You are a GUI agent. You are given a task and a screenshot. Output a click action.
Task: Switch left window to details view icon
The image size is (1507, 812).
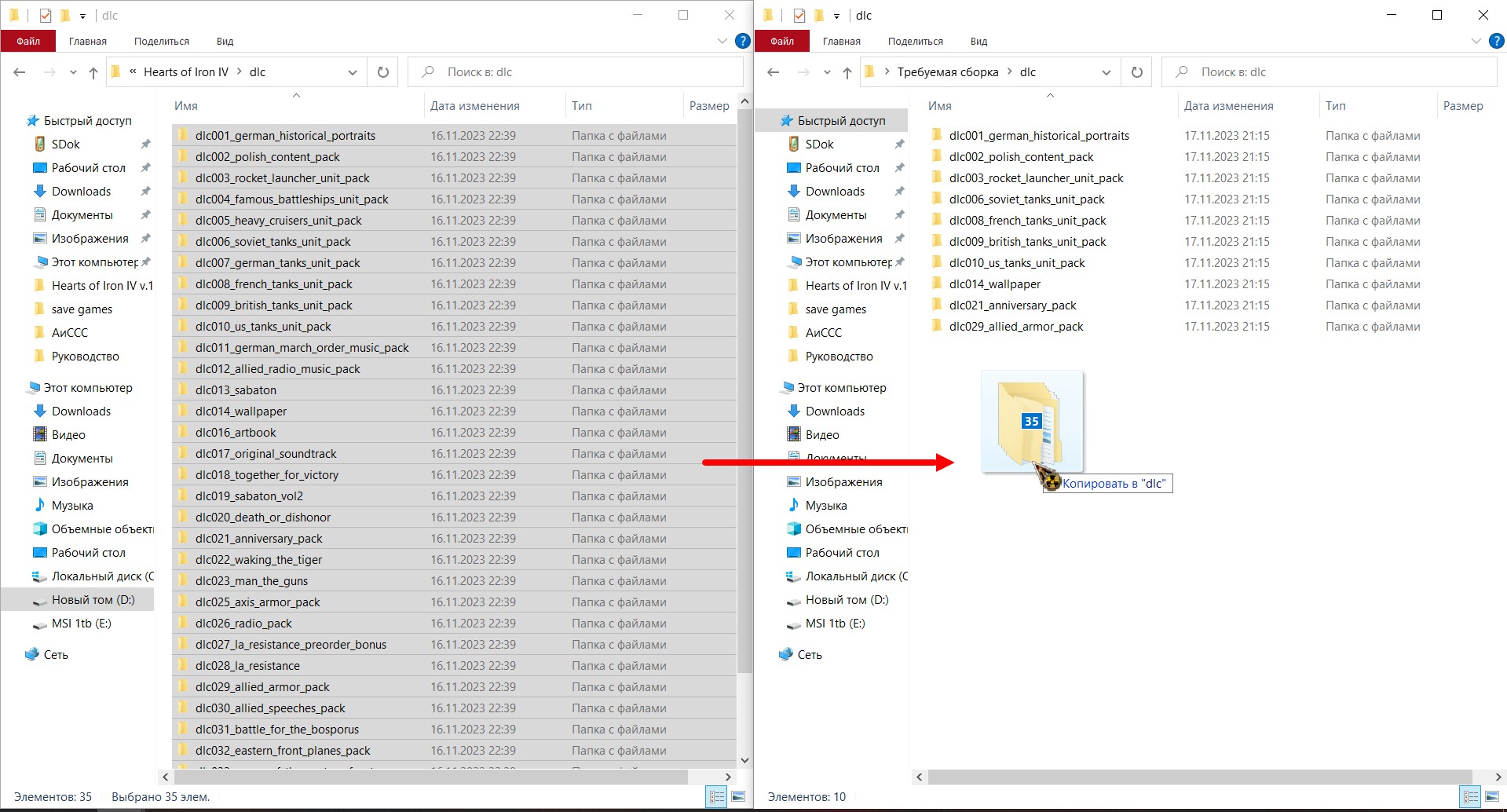[717, 796]
